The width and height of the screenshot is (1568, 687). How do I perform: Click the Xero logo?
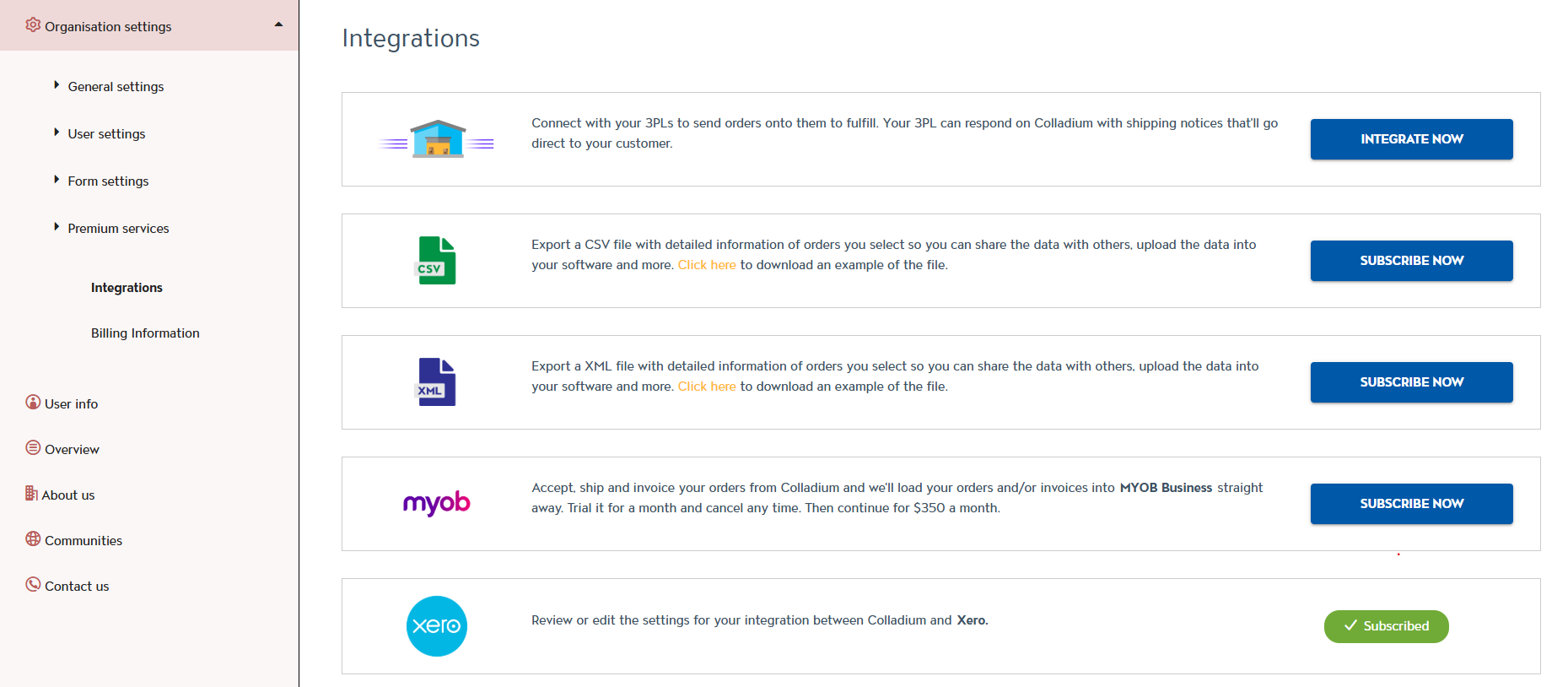click(x=437, y=626)
